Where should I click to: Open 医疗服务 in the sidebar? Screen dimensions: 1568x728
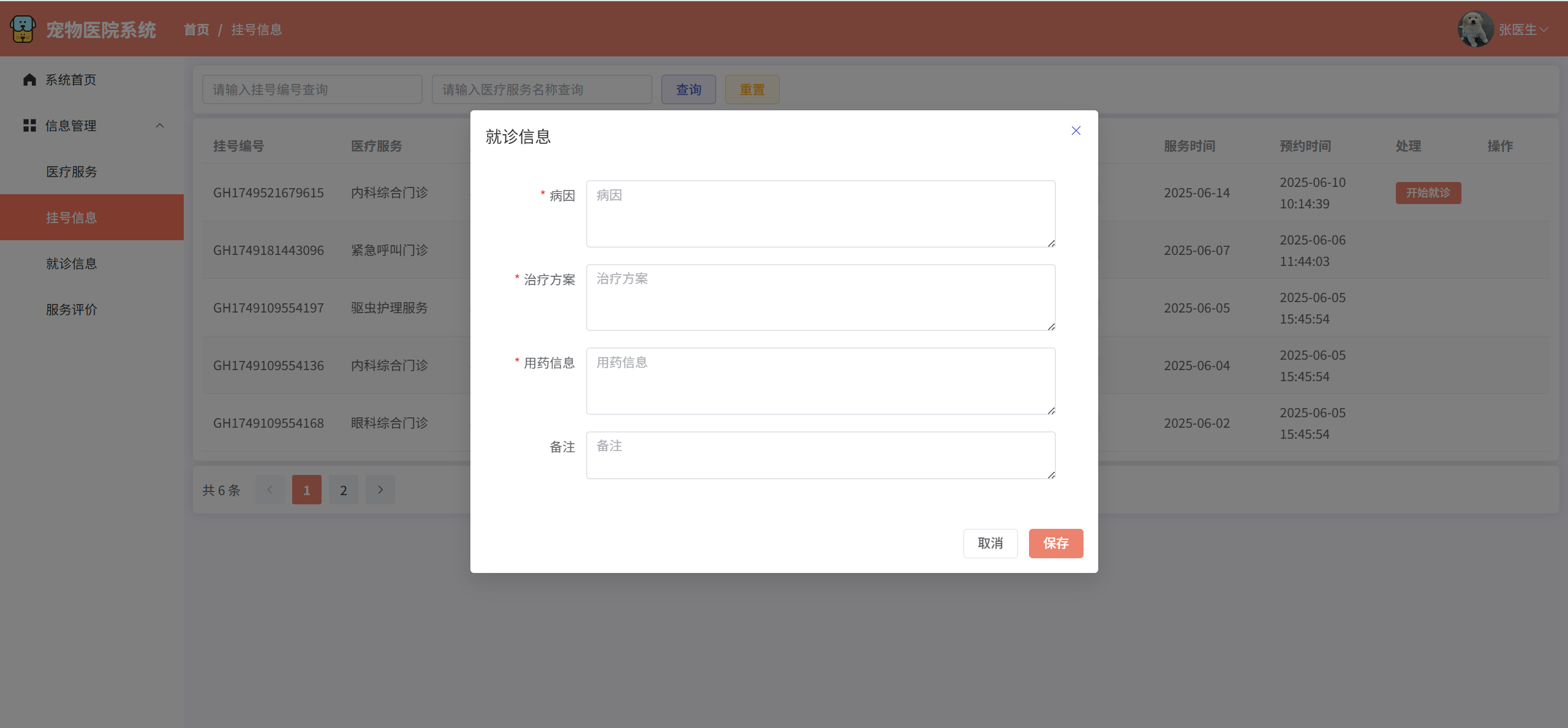[x=72, y=172]
